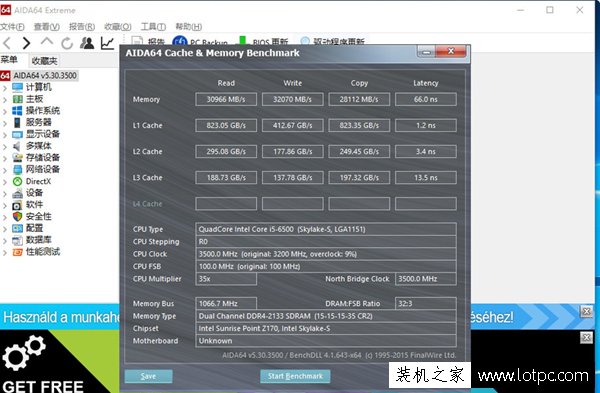The image size is (600, 393).
Task: Expand the 计算机 tree node
Action: (x=5, y=88)
